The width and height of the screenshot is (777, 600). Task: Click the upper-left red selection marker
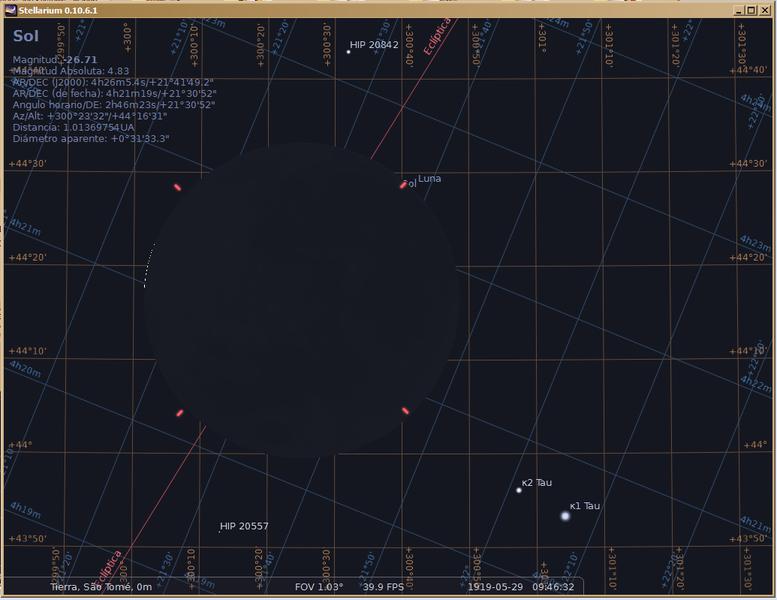point(177,187)
